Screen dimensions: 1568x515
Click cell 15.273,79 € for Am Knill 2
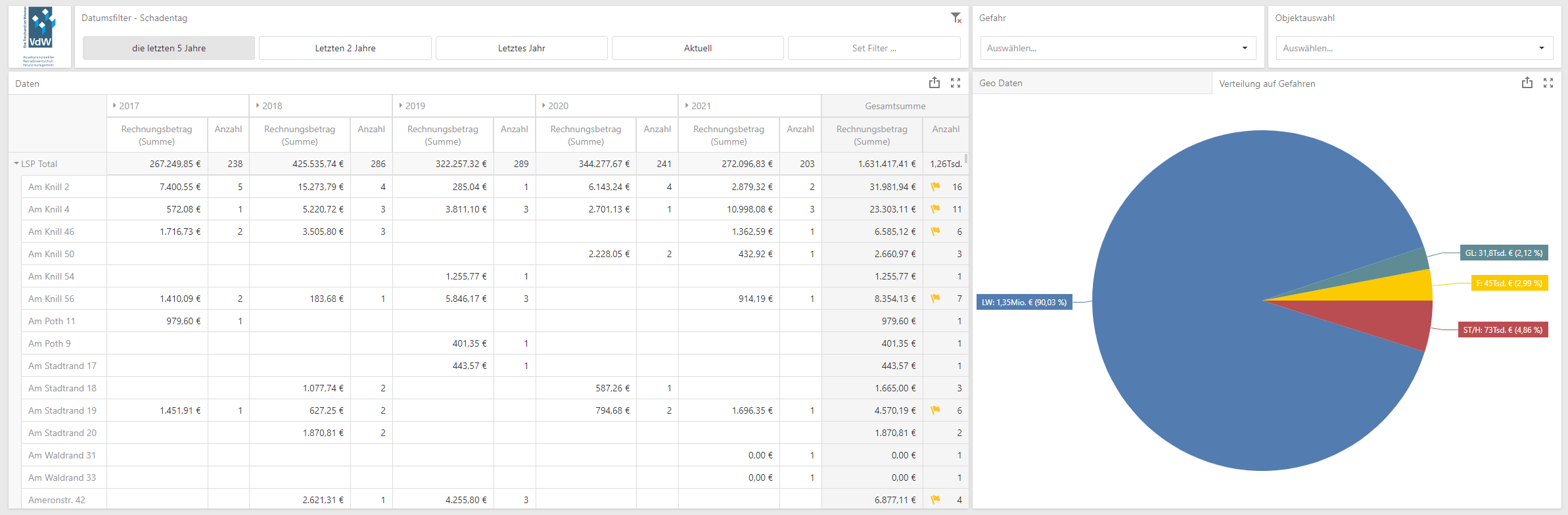point(321,187)
